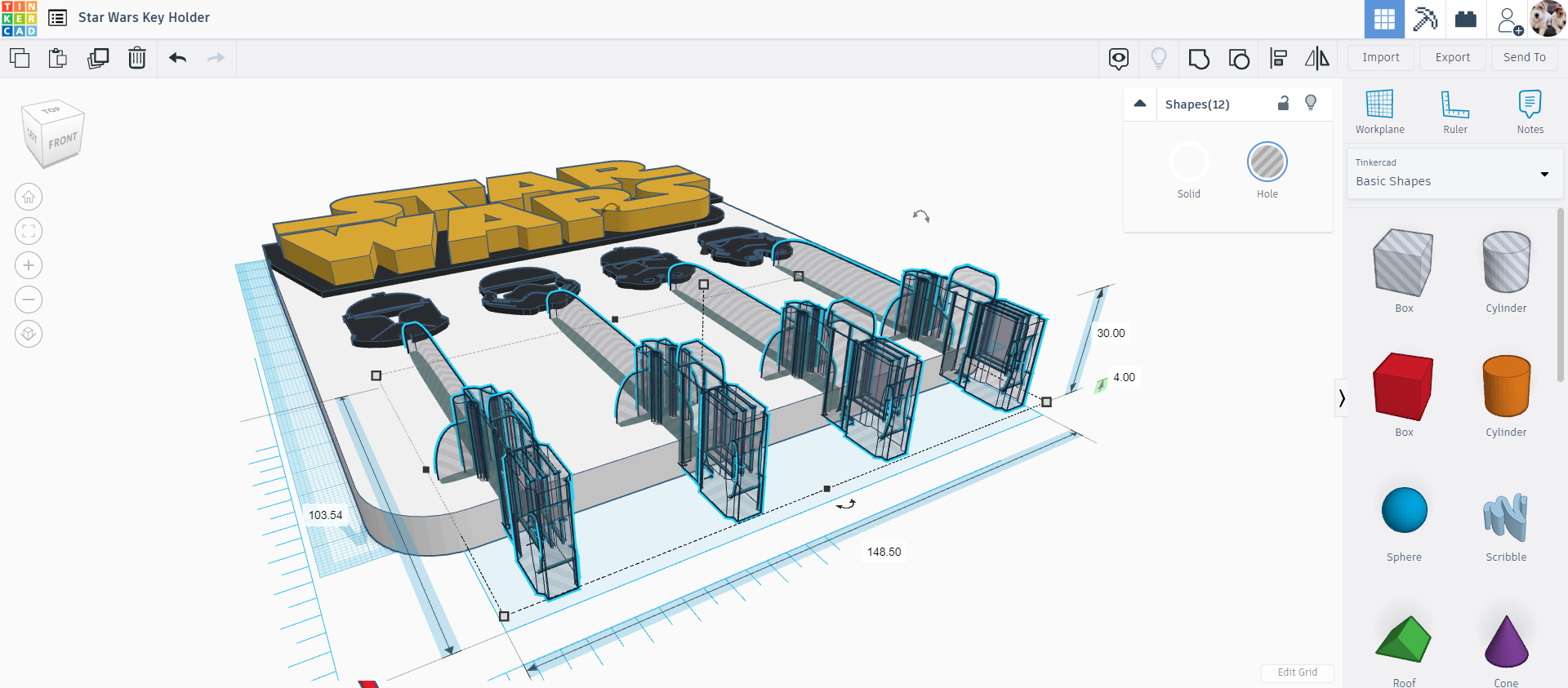Redo the last undone action
Viewport: 1568px width, 688px height.
point(216,58)
